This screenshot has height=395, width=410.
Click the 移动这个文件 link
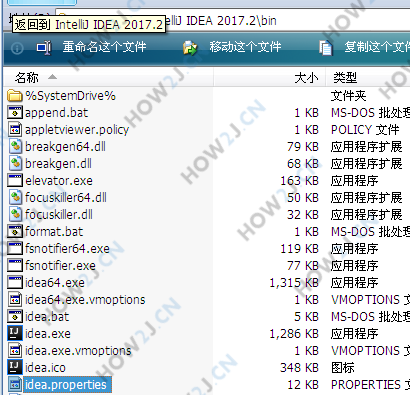tap(245, 47)
